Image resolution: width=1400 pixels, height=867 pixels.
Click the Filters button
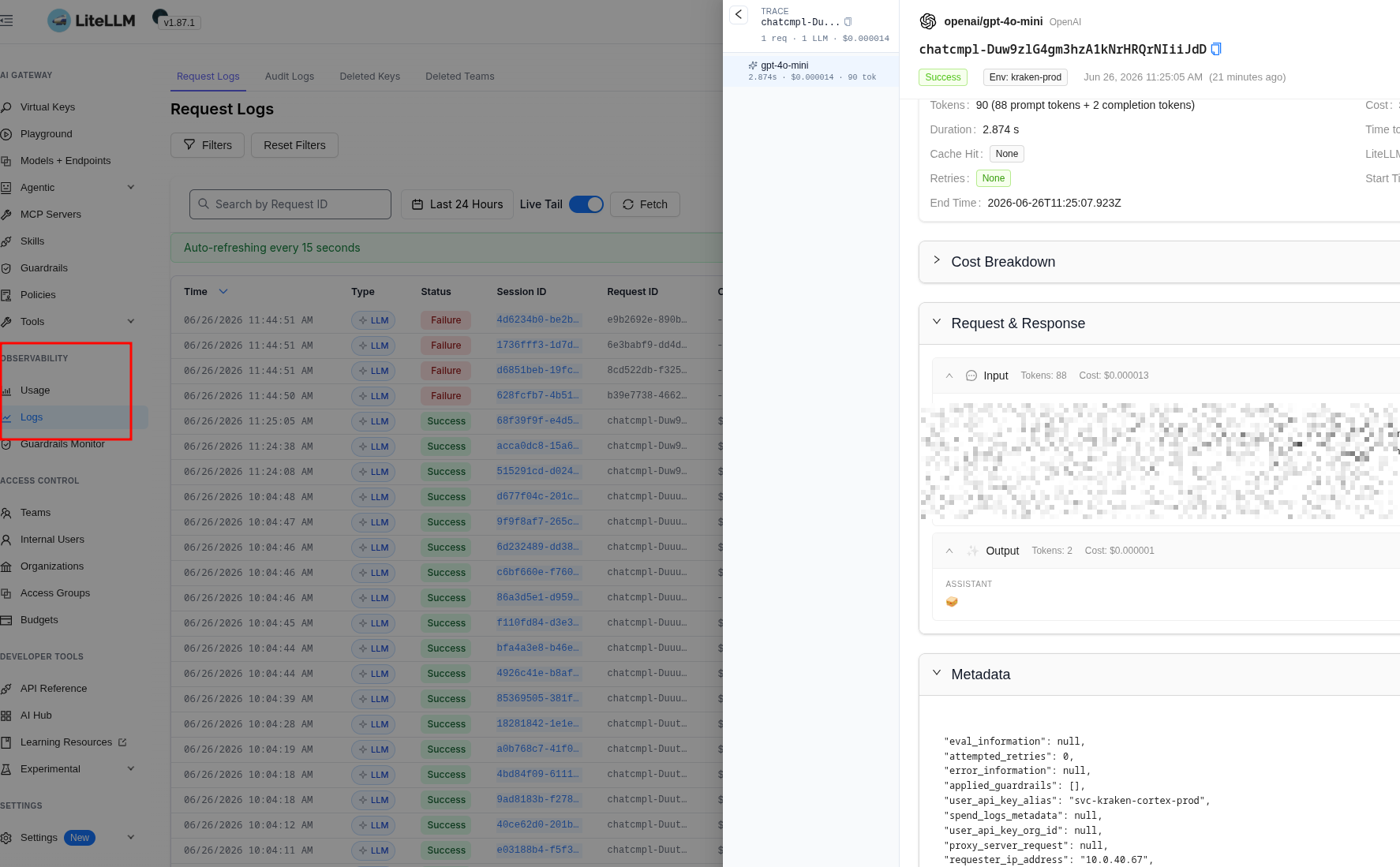point(208,145)
